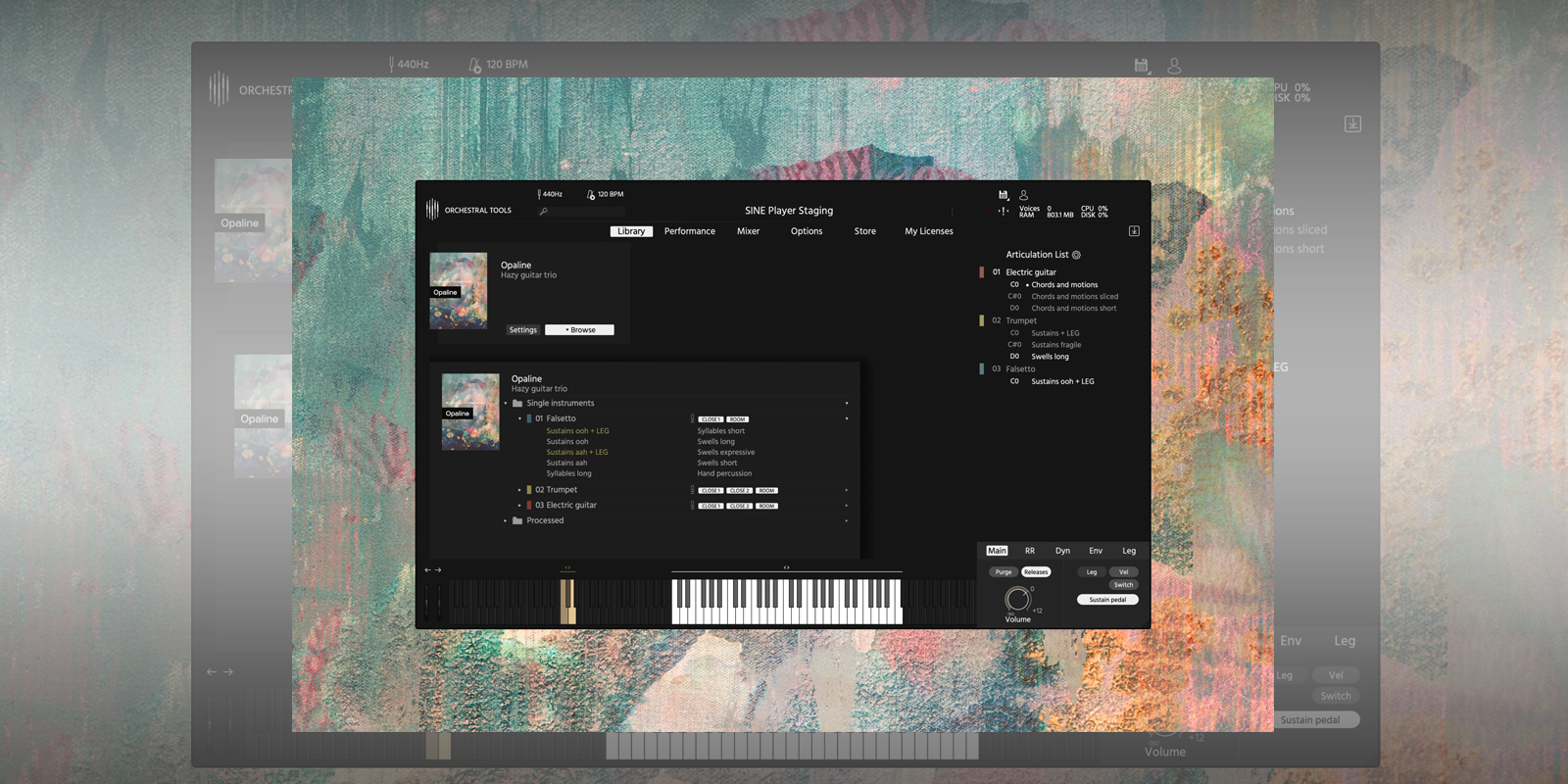Select Swells expressive articulation

pos(726,453)
